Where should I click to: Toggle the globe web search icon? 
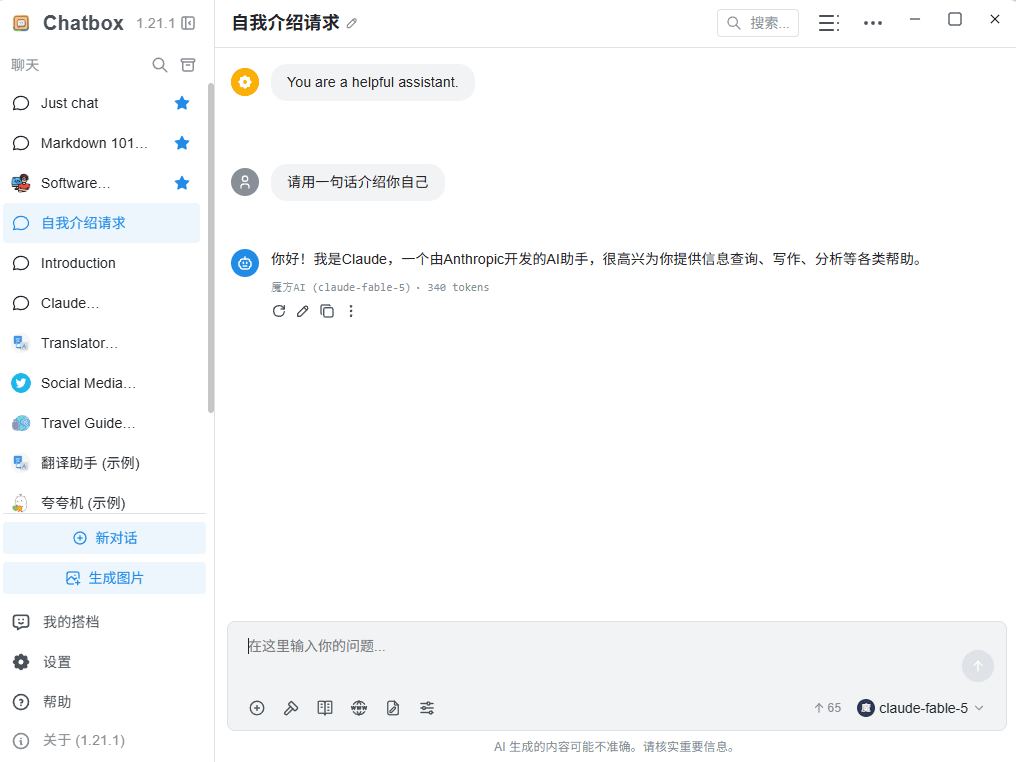359,708
